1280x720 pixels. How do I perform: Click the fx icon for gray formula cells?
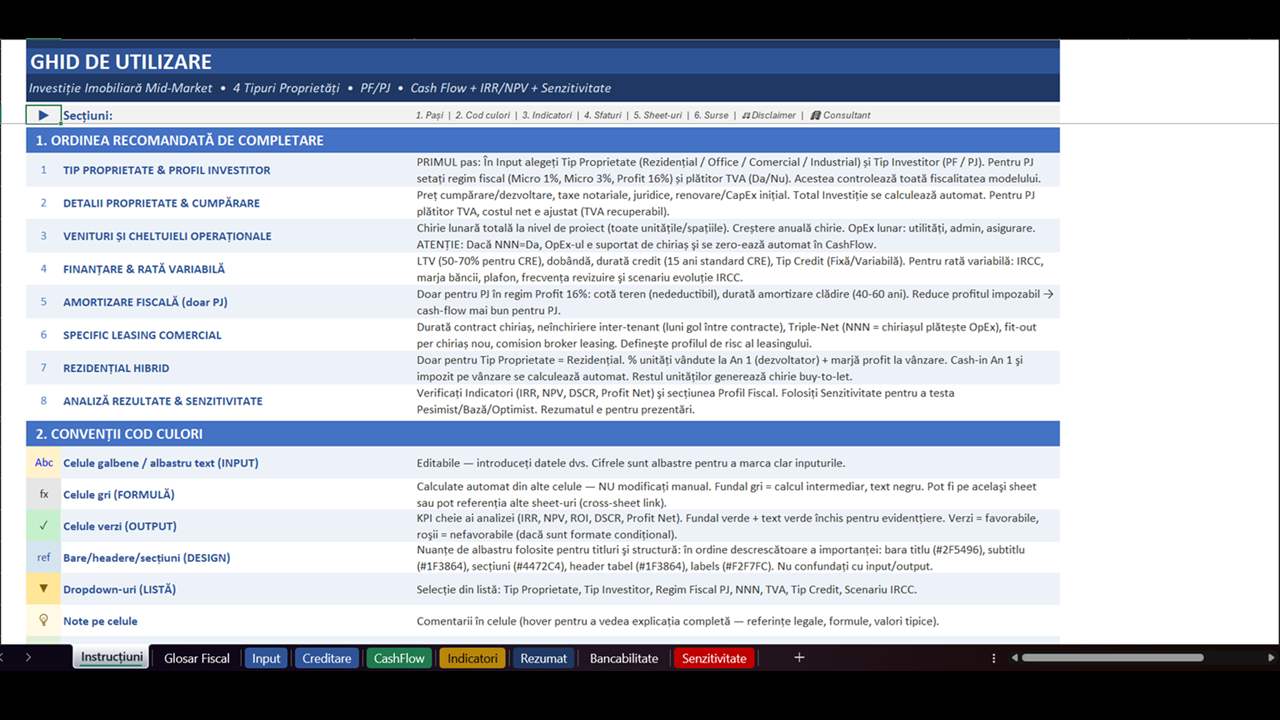[44, 495]
